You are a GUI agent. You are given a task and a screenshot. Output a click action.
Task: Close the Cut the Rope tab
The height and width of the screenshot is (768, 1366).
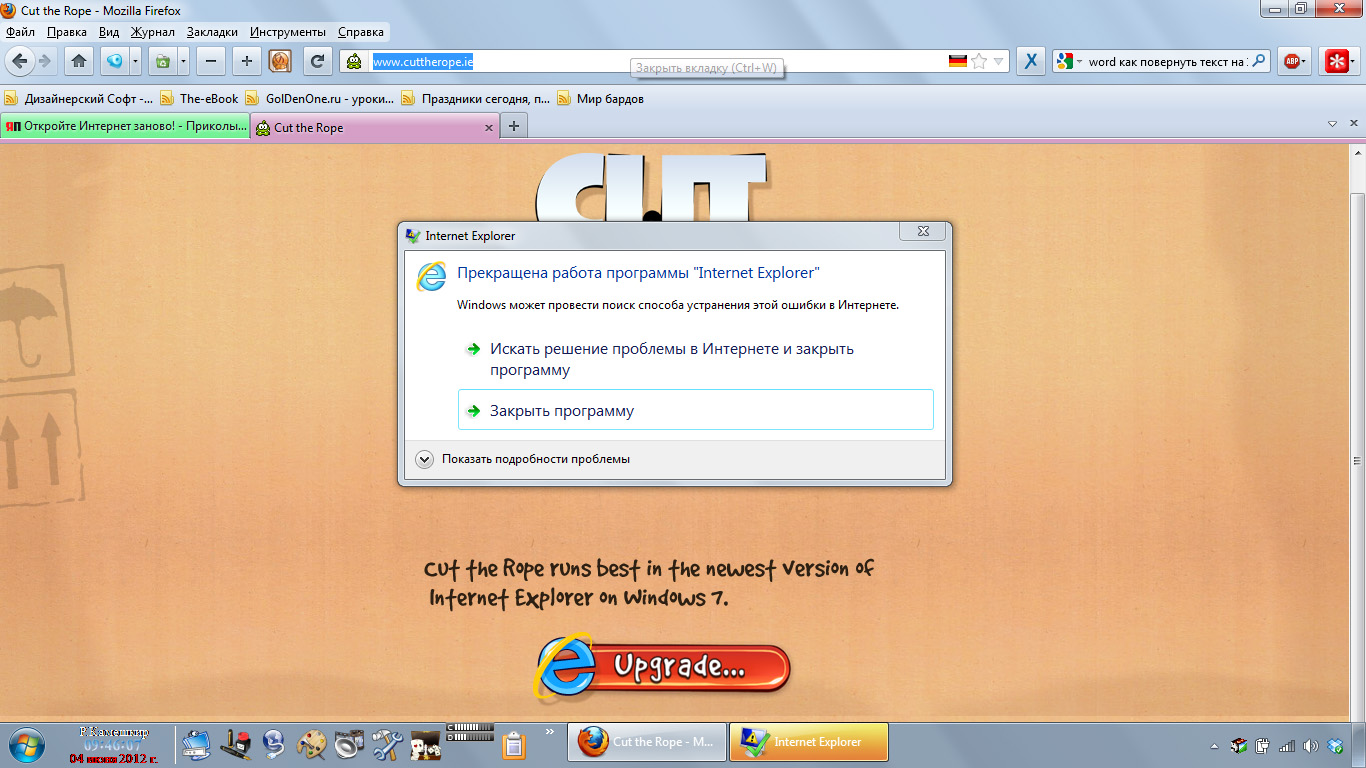[x=489, y=128]
